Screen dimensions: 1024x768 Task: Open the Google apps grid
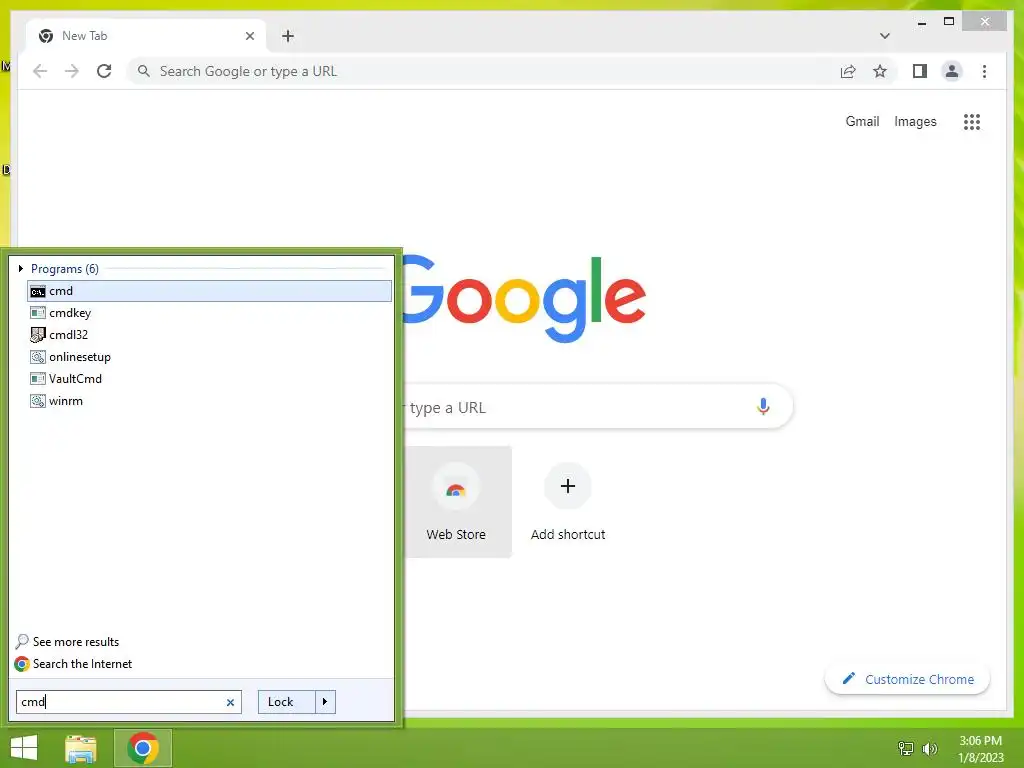click(x=972, y=121)
